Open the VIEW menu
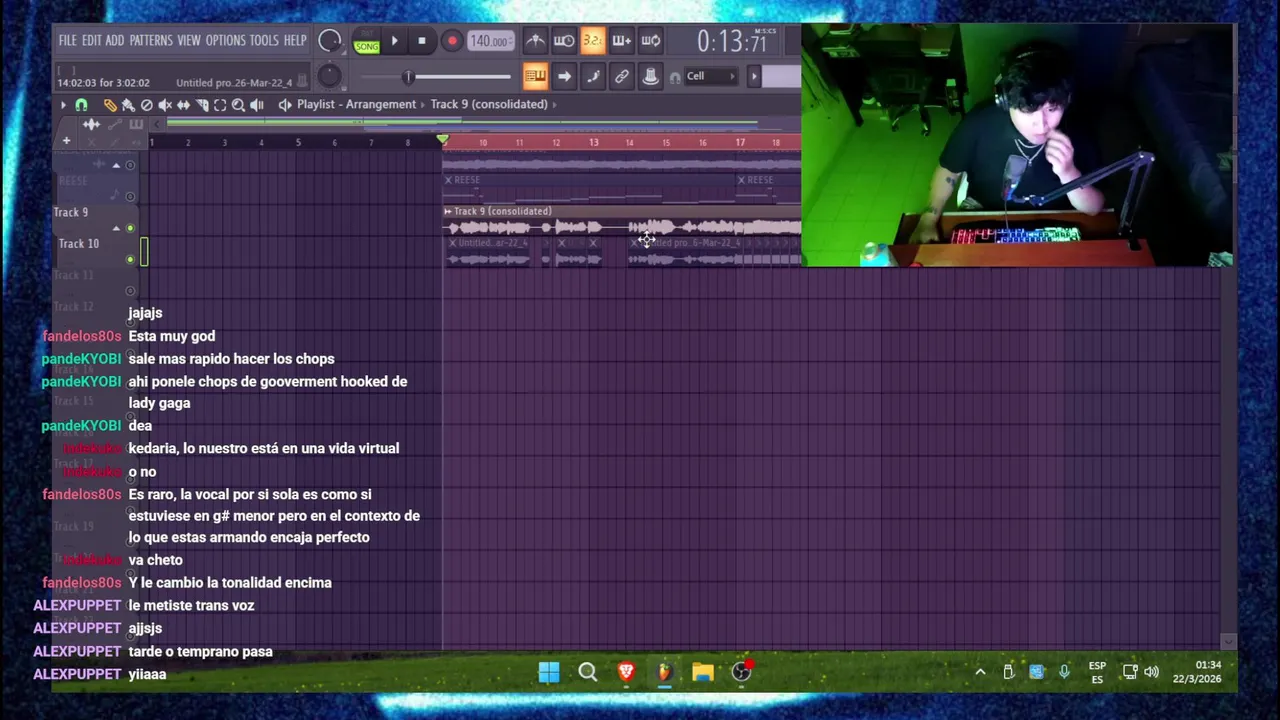This screenshot has height=720, width=1280. (x=189, y=41)
